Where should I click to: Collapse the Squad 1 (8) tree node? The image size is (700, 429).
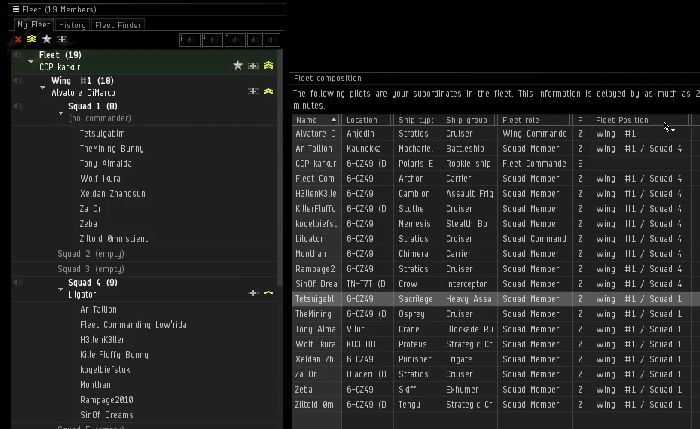click(x=61, y=113)
